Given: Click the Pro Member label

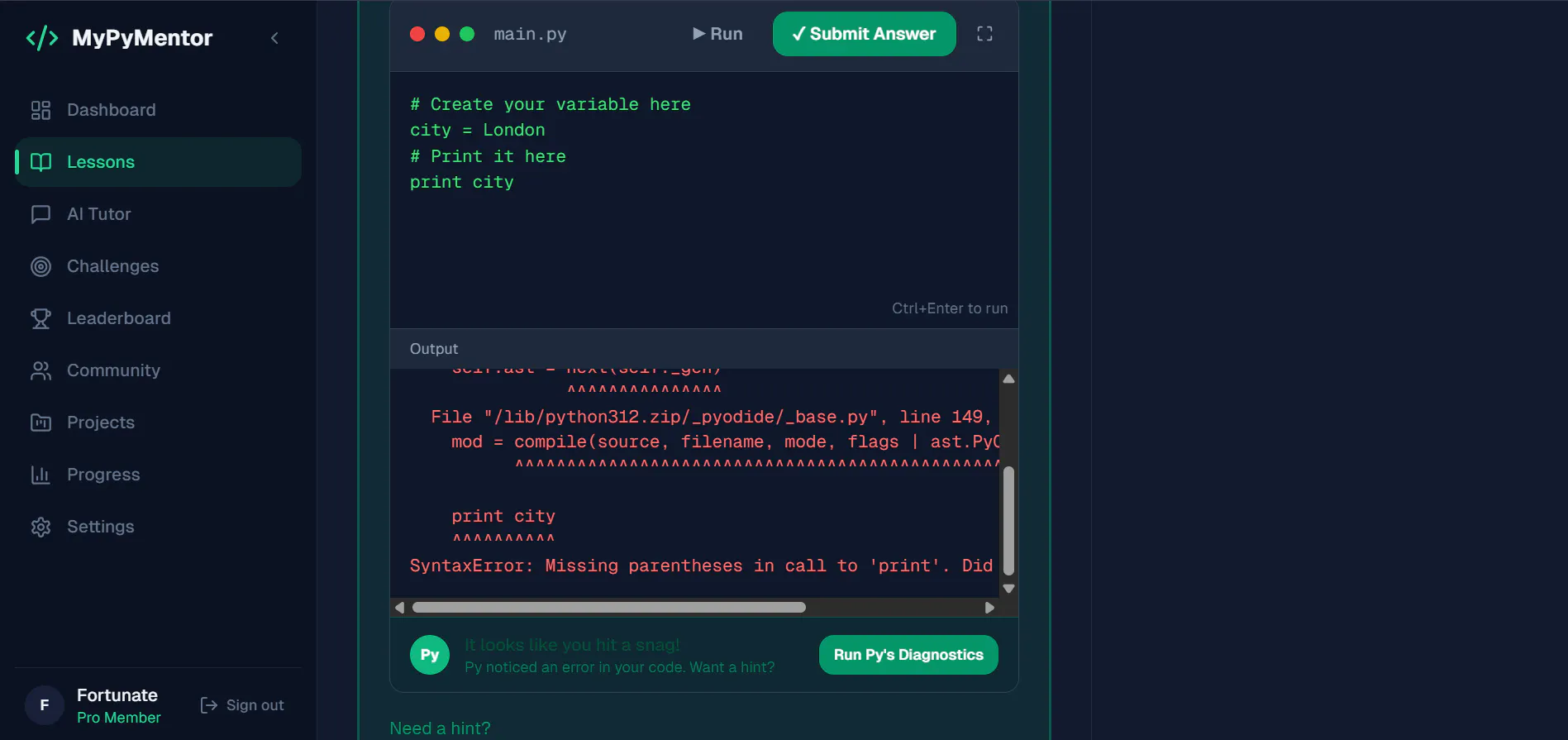Looking at the screenshot, I should 119,718.
